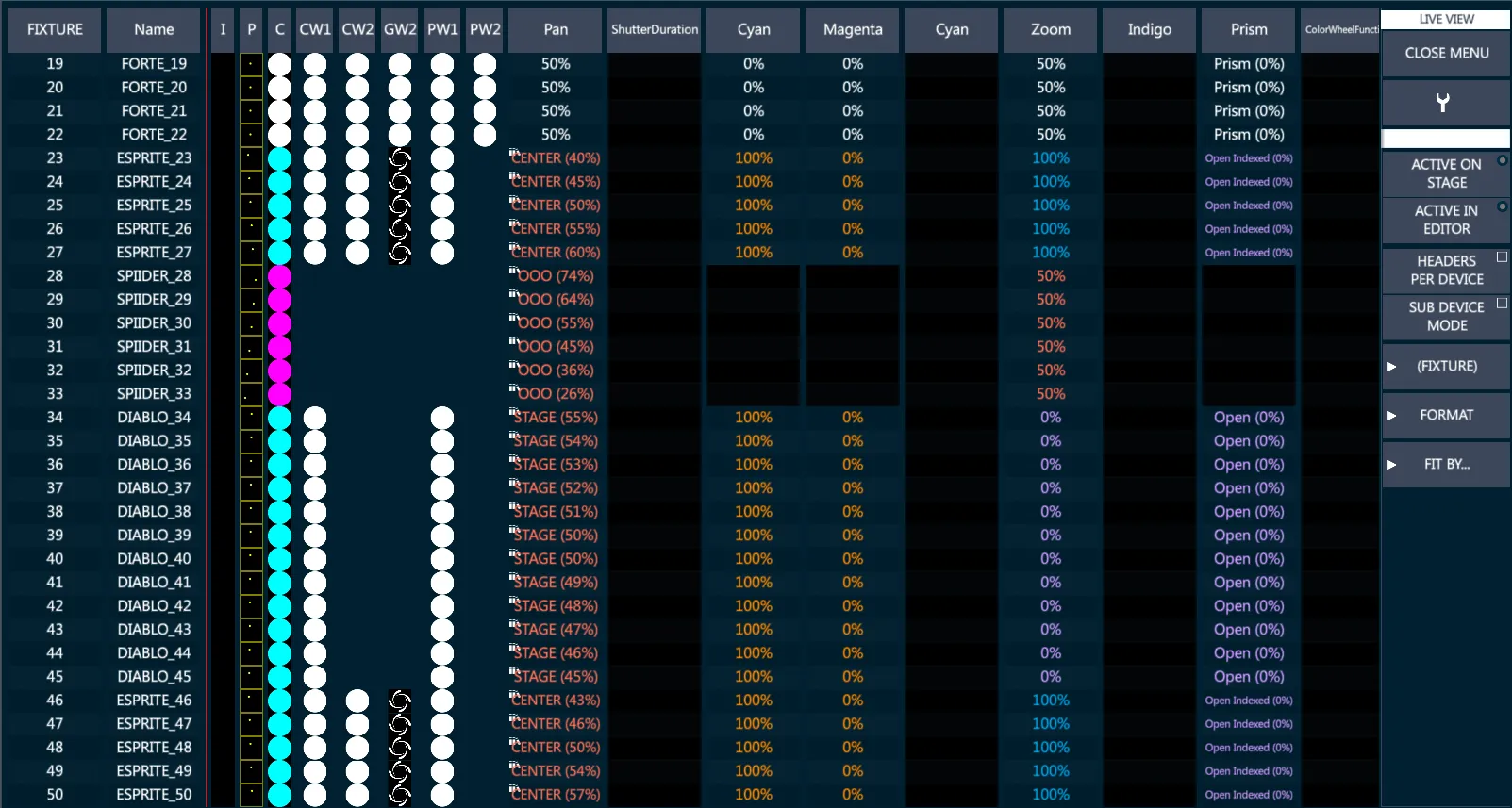The image size is (1512, 808).
Task: Click the Zoom column header
Action: [x=1051, y=29]
